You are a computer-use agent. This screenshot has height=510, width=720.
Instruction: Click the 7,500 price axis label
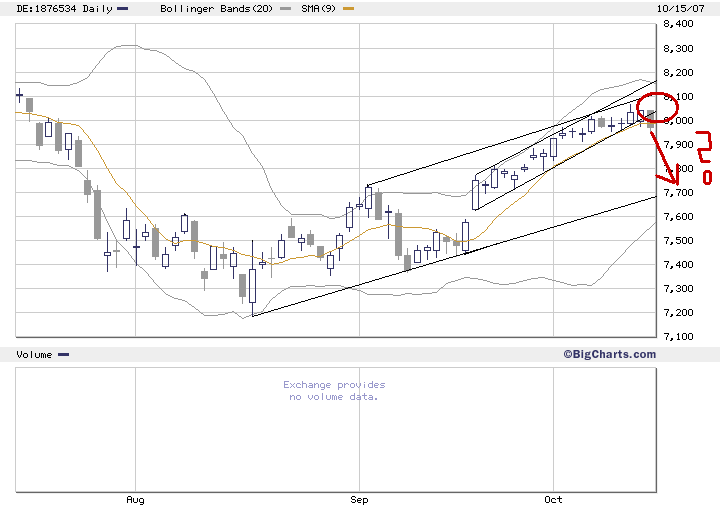point(678,241)
